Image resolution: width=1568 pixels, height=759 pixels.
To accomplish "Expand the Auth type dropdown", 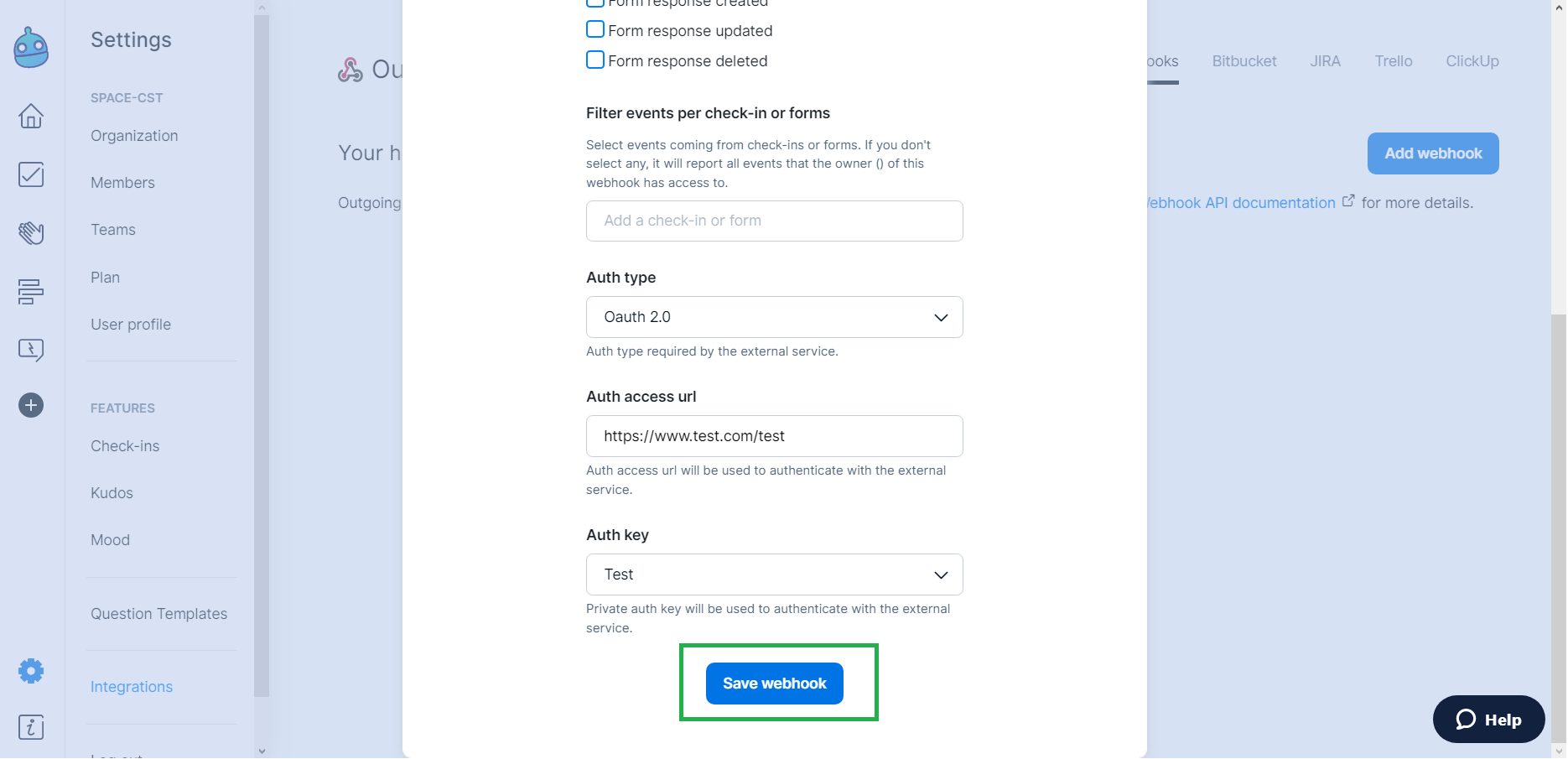I will [774, 317].
